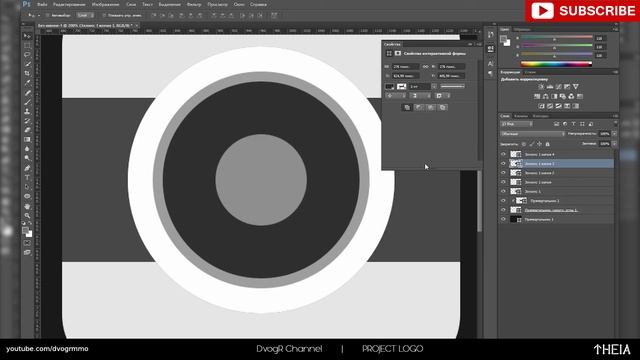Select the Ellipse shape tool
This screenshot has height=360, width=640.
(27, 196)
